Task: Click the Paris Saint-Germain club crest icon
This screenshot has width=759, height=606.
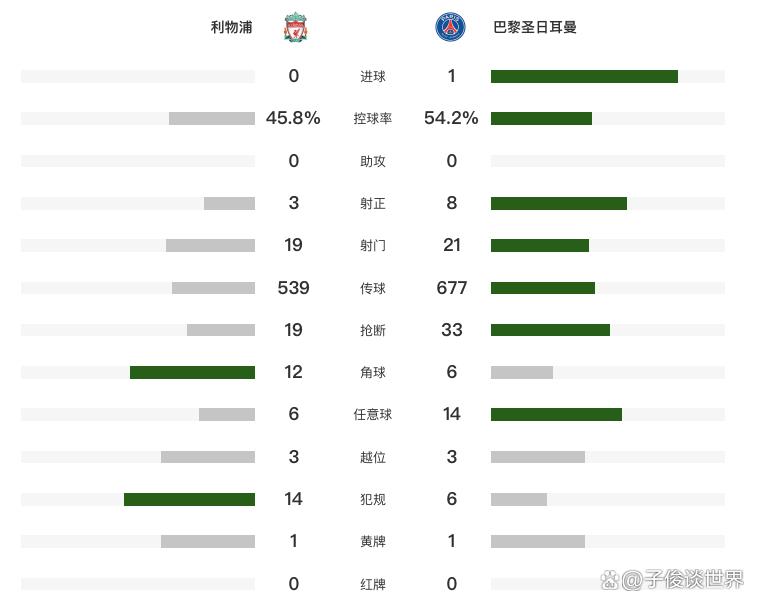Action: tap(450, 27)
